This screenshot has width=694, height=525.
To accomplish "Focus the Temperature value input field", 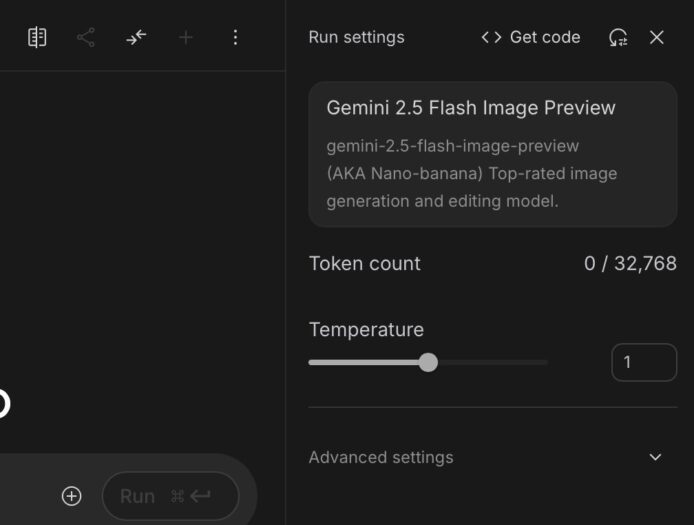I will pos(643,362).
